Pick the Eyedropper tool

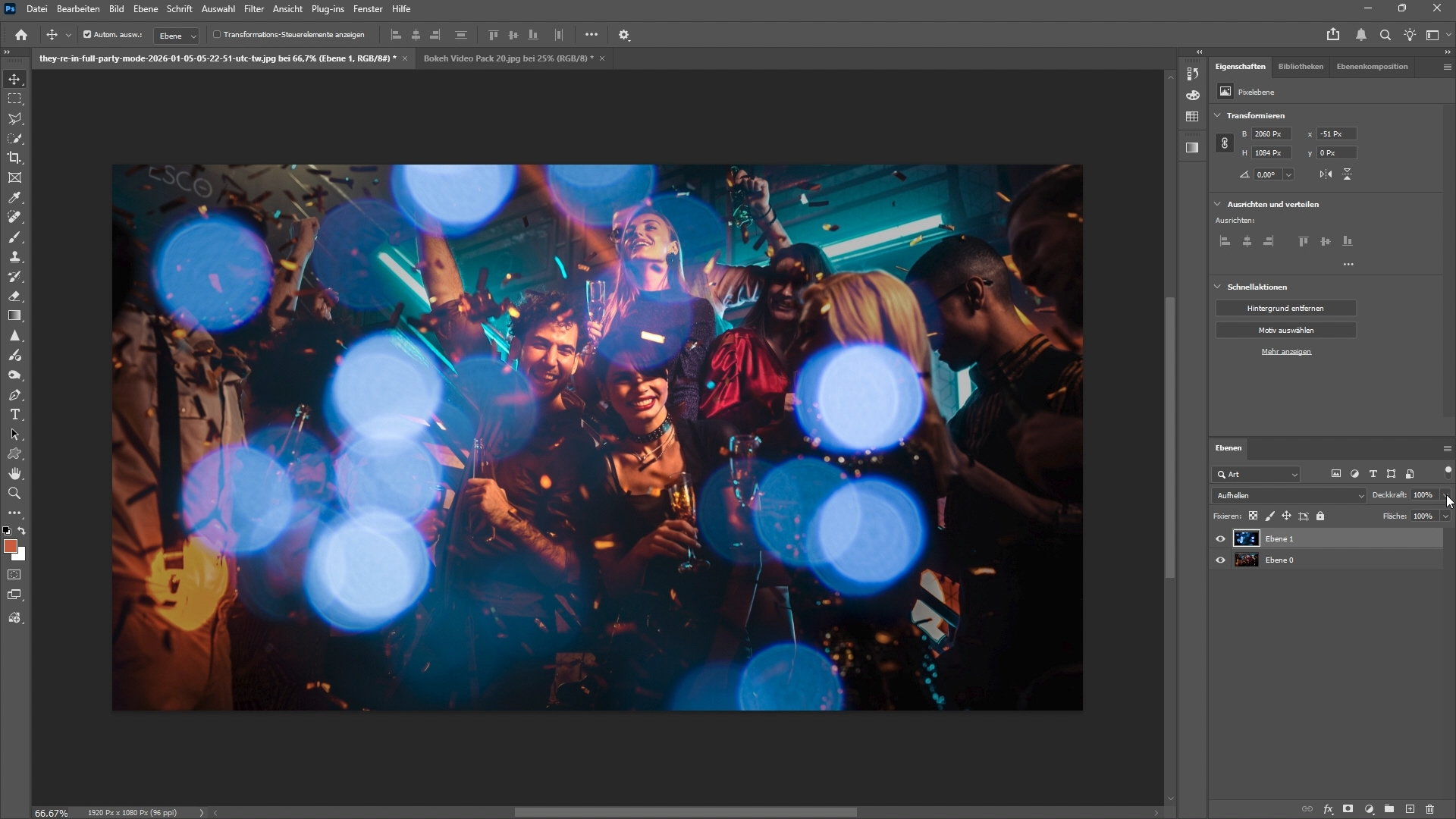[14, 197]
